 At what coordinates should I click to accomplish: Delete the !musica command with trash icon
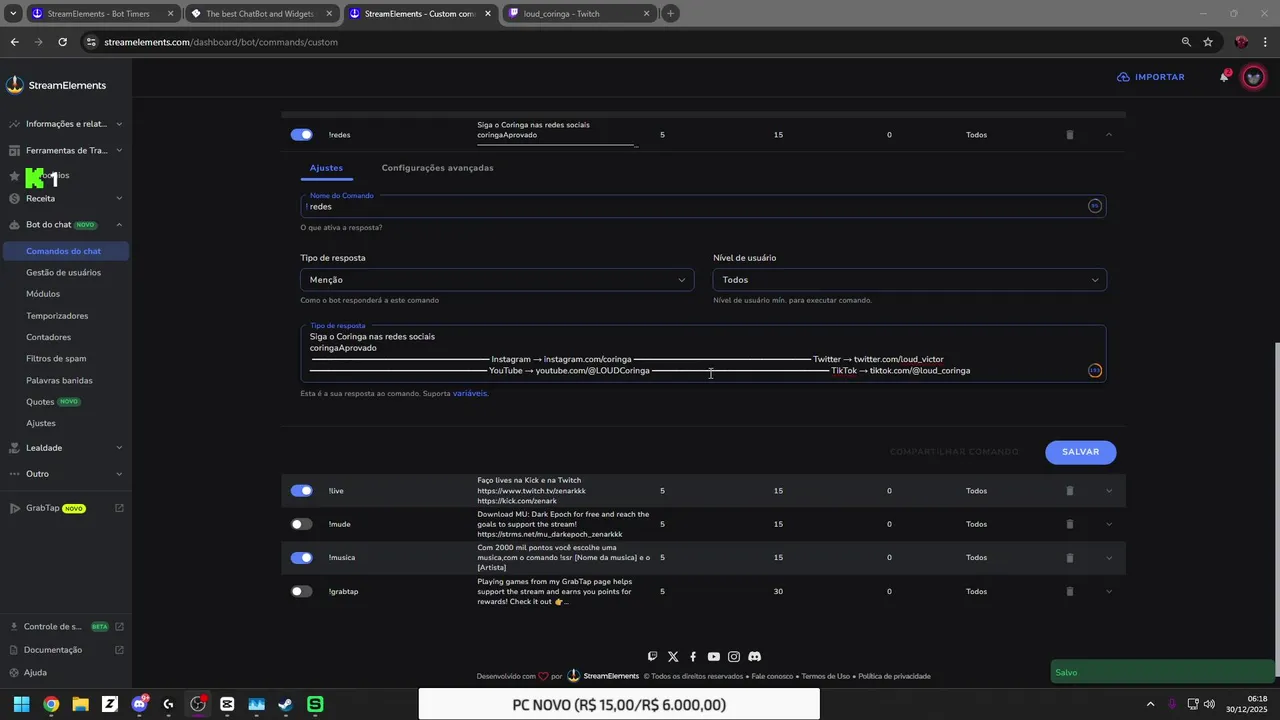click(x=1069, y=558)
